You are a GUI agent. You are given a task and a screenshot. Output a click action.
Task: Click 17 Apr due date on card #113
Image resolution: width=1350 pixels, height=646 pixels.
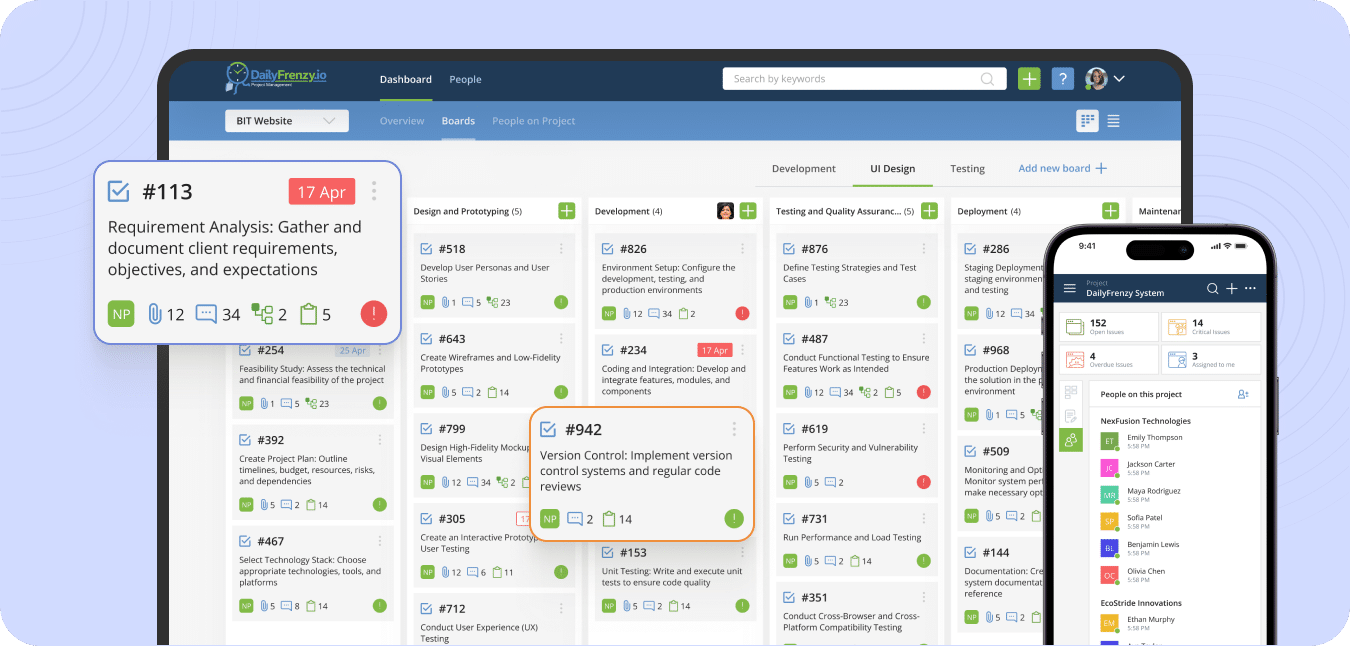(x=322, y=192)
